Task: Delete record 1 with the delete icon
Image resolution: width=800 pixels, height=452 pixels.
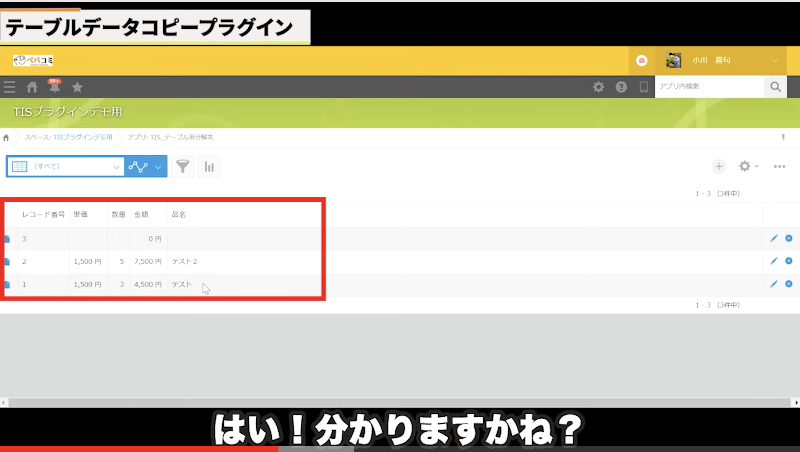Action: coord(789,284)
